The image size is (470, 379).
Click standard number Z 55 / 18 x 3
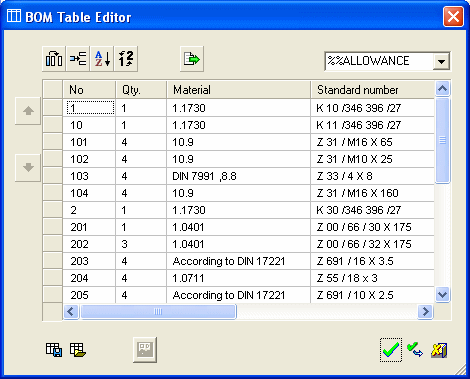pos(372,278)
